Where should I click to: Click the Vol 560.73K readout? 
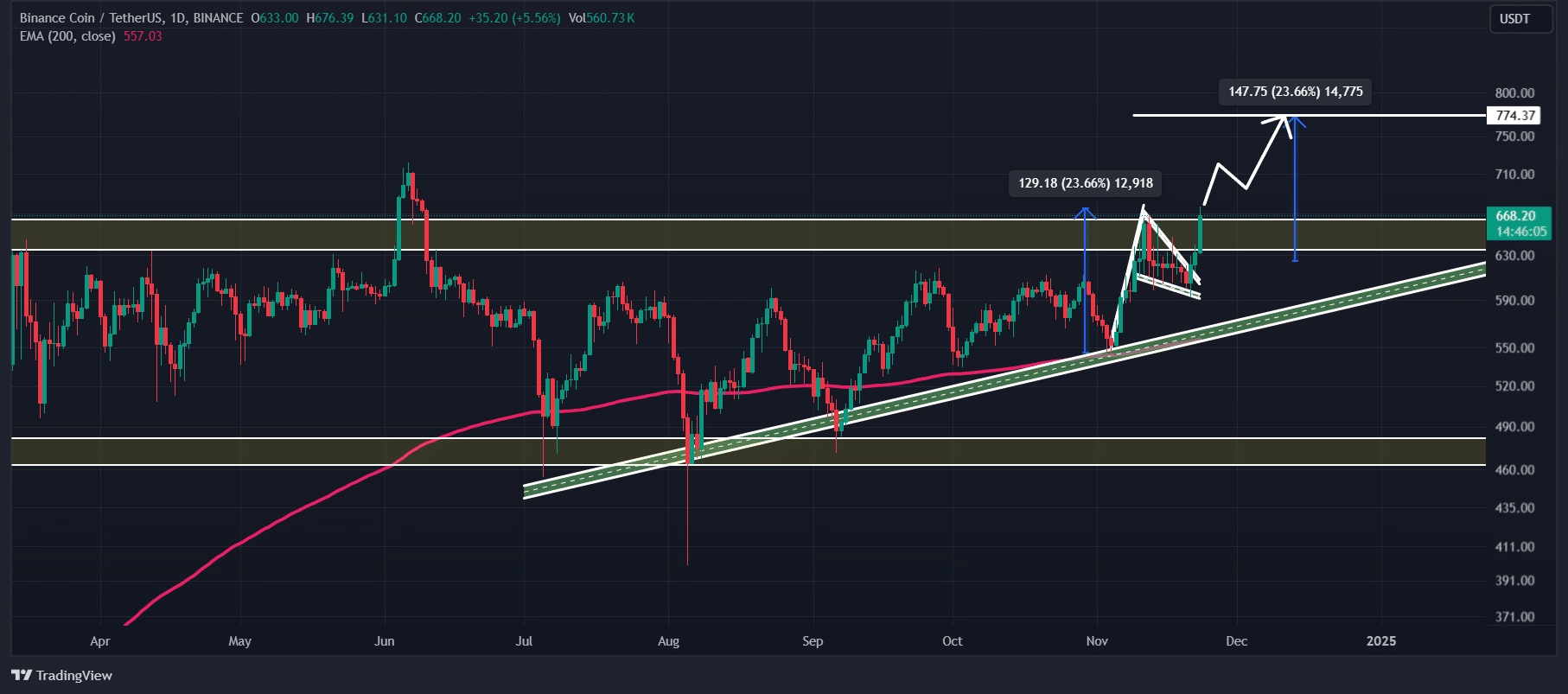click(x=601, y=18)
